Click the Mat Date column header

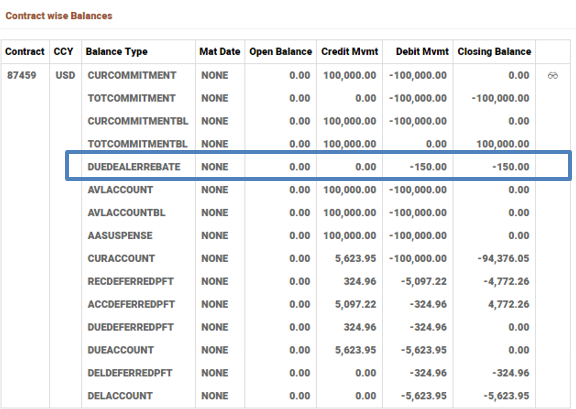(220, 52)
